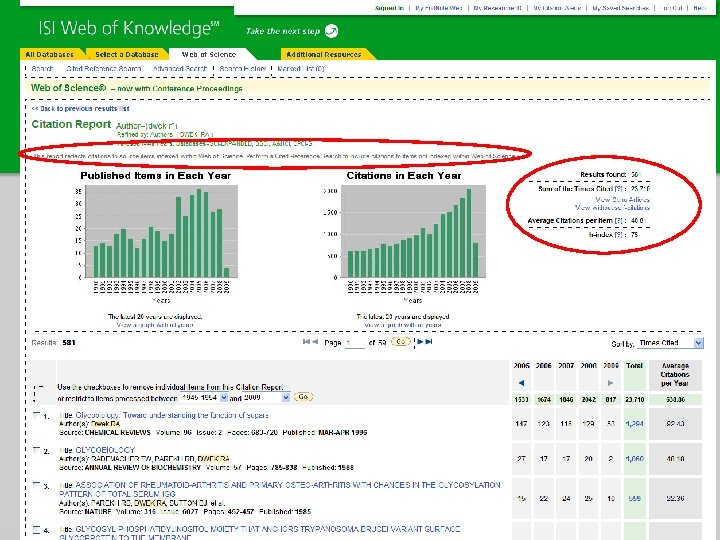
Task: Go to next results page arrow
Action: (x=420, y=342)
